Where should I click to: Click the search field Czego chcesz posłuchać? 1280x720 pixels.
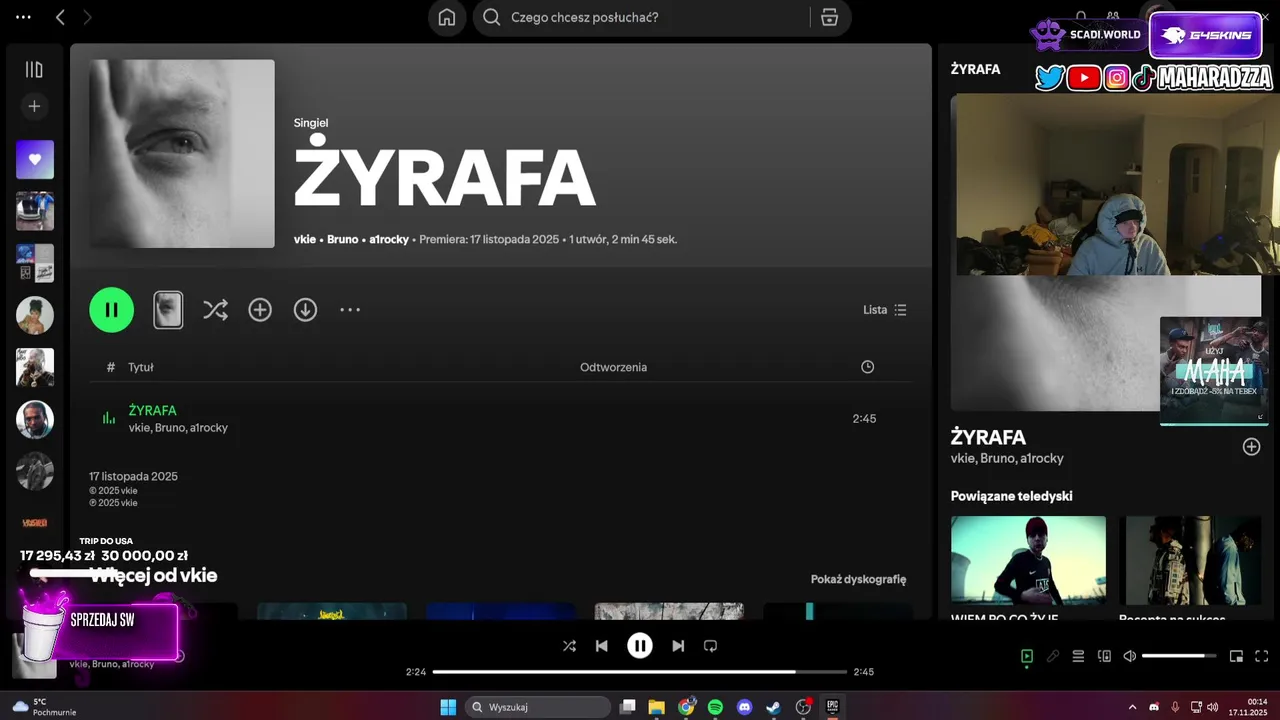point(643,17)
